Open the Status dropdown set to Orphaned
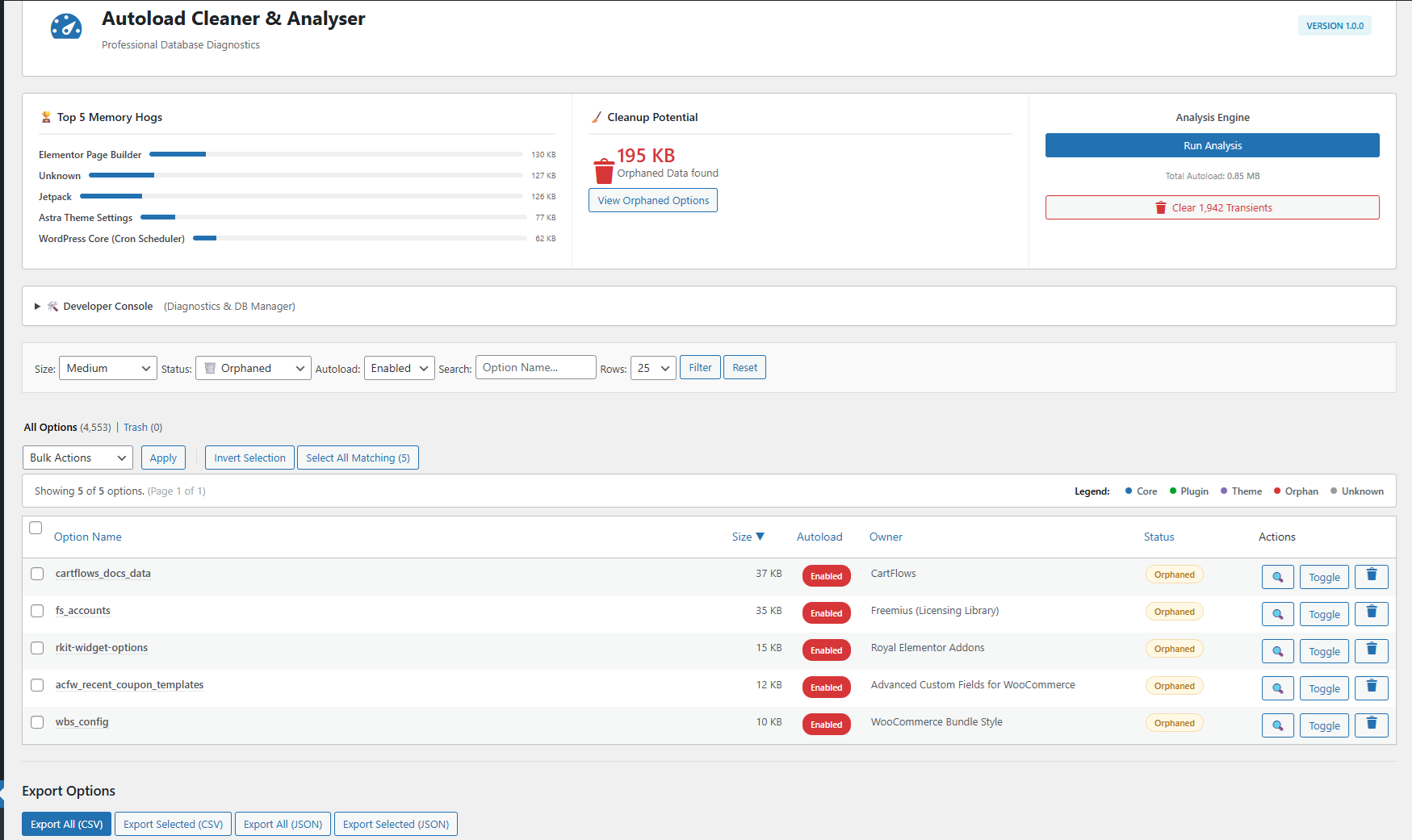The image size is (1412, 840). click(x=253, y=368)
